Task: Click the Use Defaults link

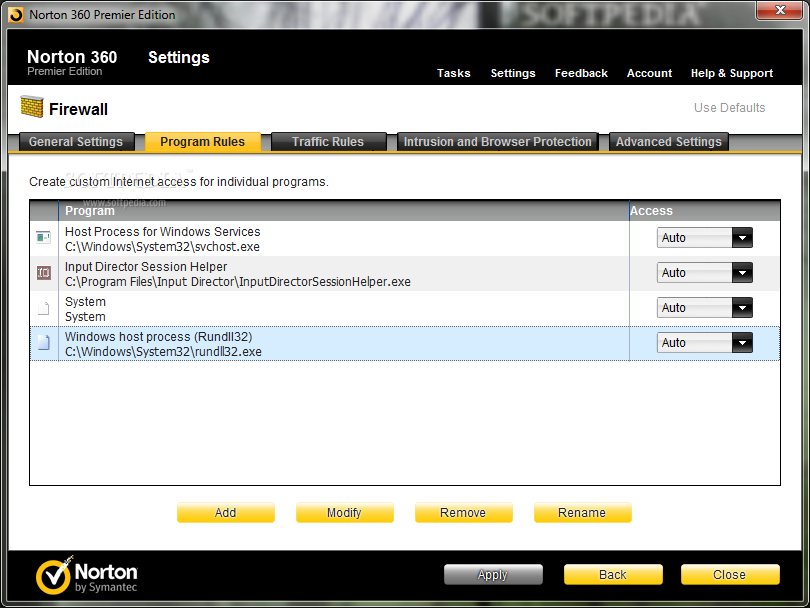Action: pos(729,108)
